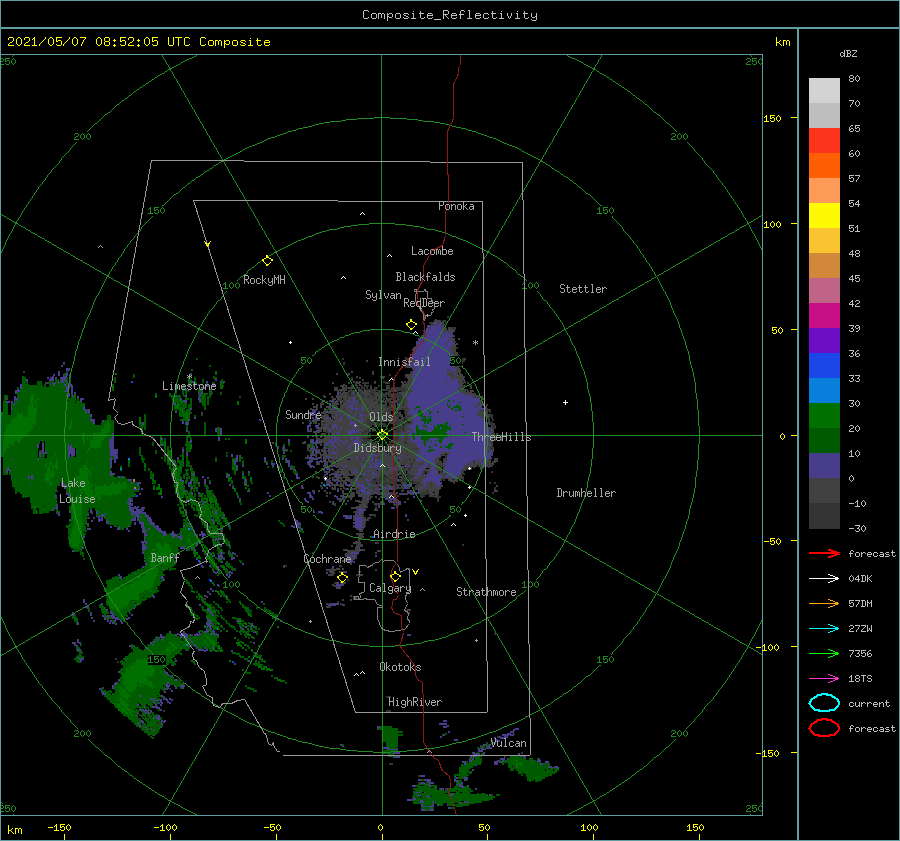
Task: Click the yellow -150 label on bottom axis
Action: click(x=59, y=827)
